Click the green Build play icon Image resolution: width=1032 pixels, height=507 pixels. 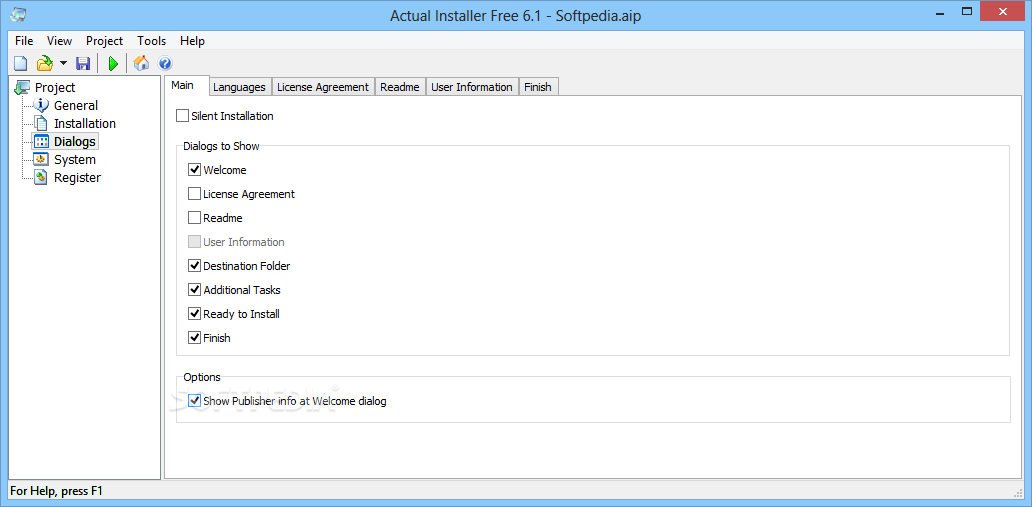113,64
